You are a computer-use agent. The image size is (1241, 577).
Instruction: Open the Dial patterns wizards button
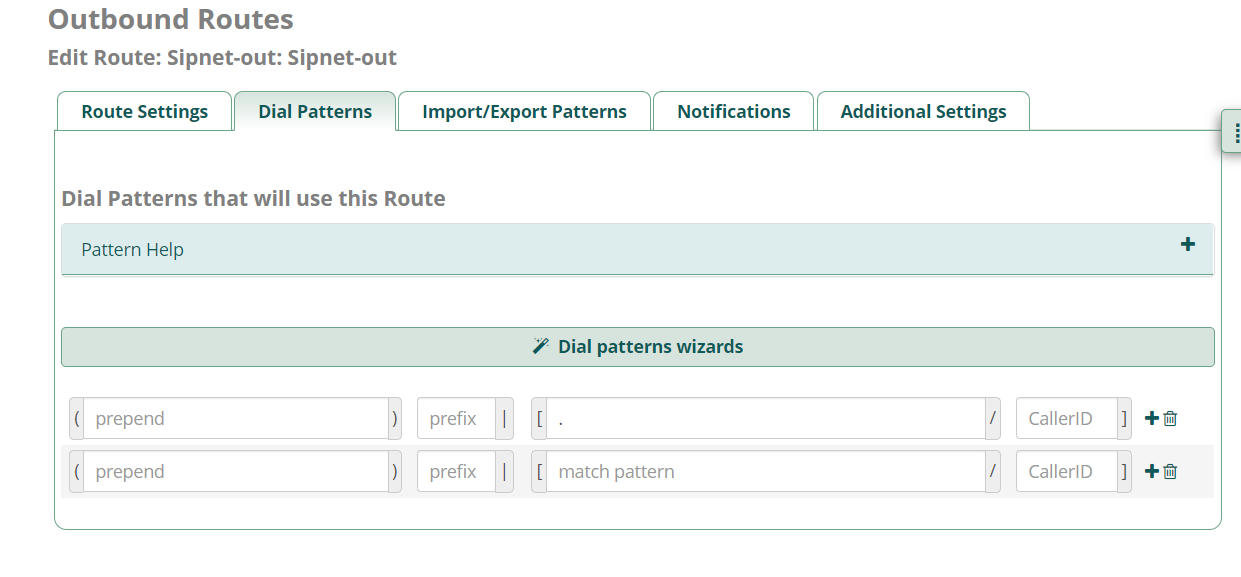click(637, 347)
